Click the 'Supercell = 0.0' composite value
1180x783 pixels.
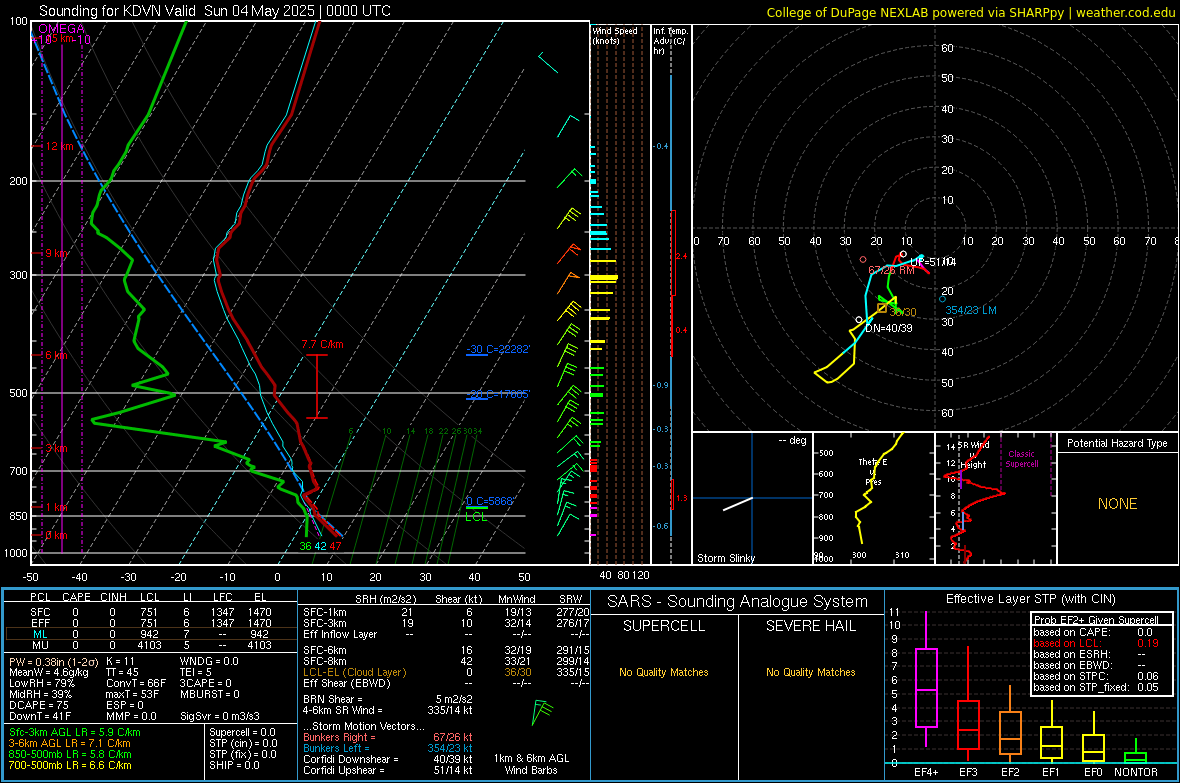click(242, 732)
